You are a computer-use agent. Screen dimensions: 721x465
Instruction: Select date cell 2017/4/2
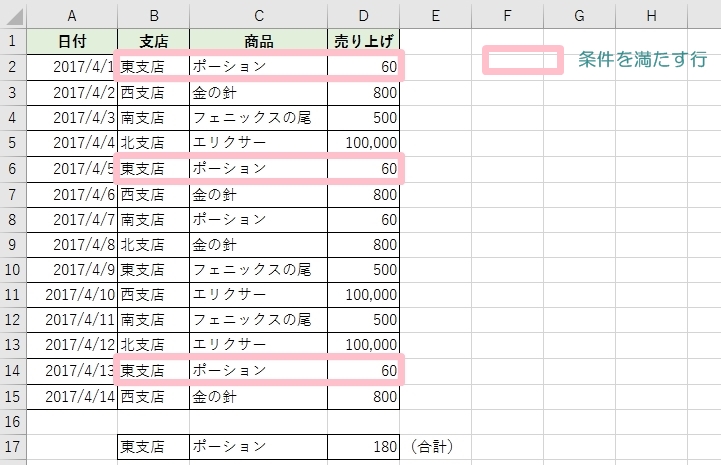pos(72,93)
